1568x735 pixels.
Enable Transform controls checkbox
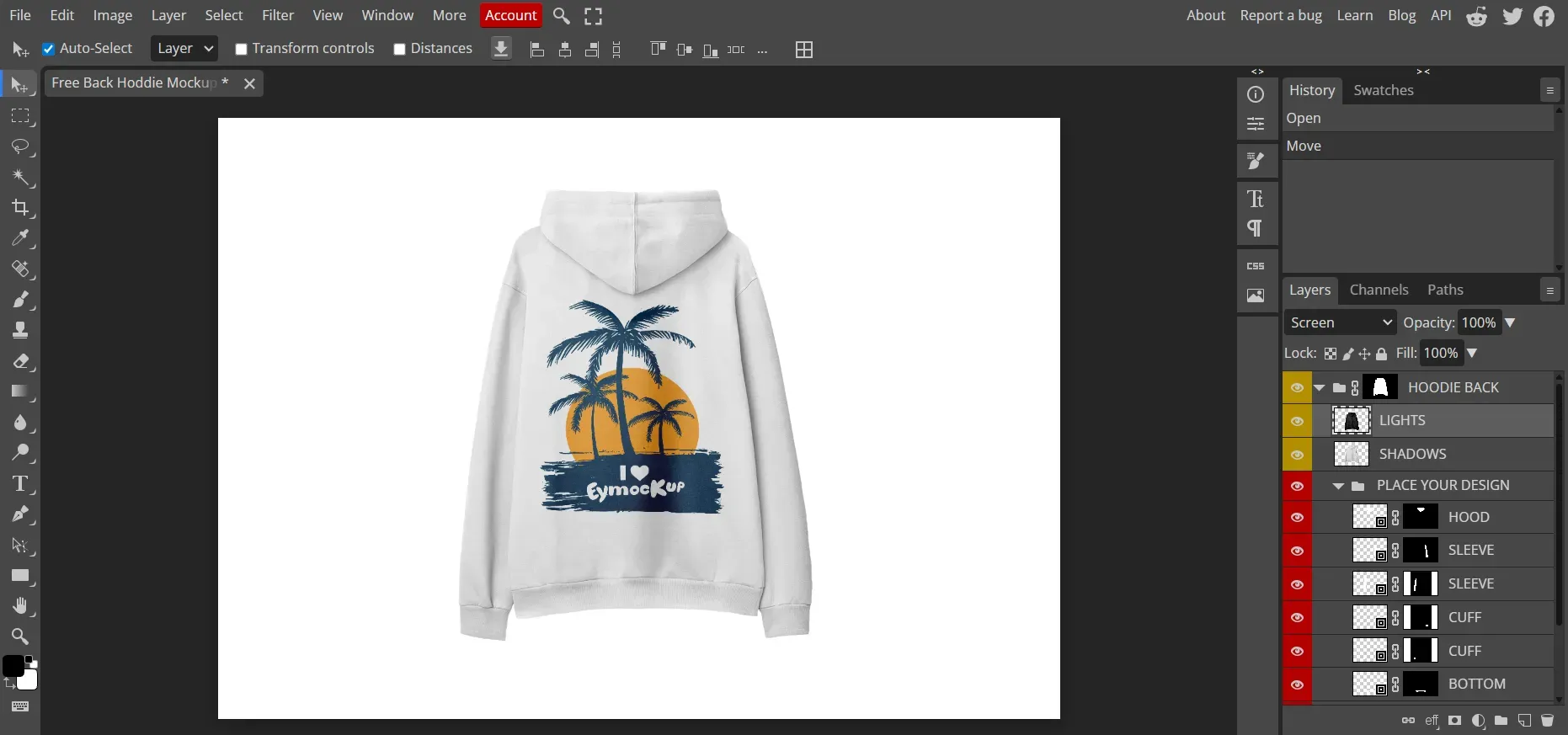[x=241, y=49]
